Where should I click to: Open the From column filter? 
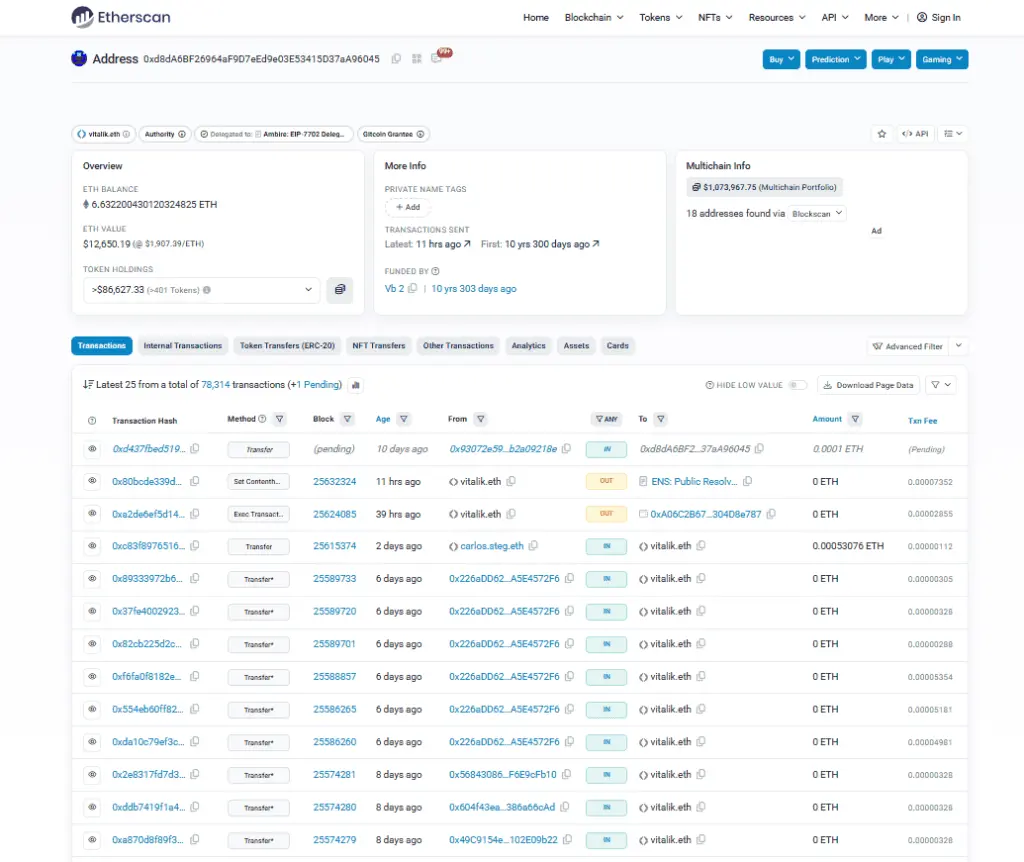tap(481, 419)
